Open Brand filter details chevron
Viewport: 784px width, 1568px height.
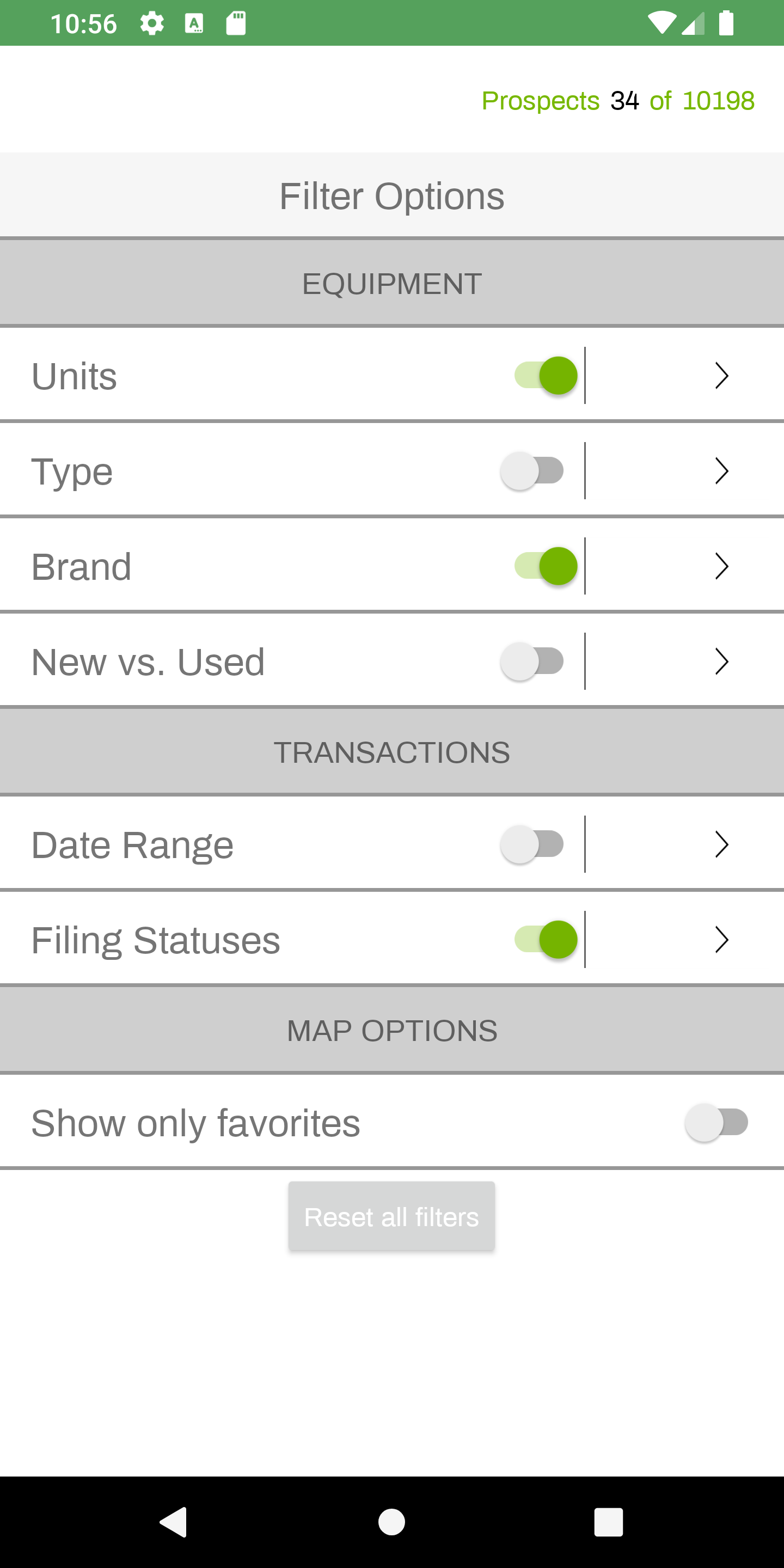tap(721, 566)
